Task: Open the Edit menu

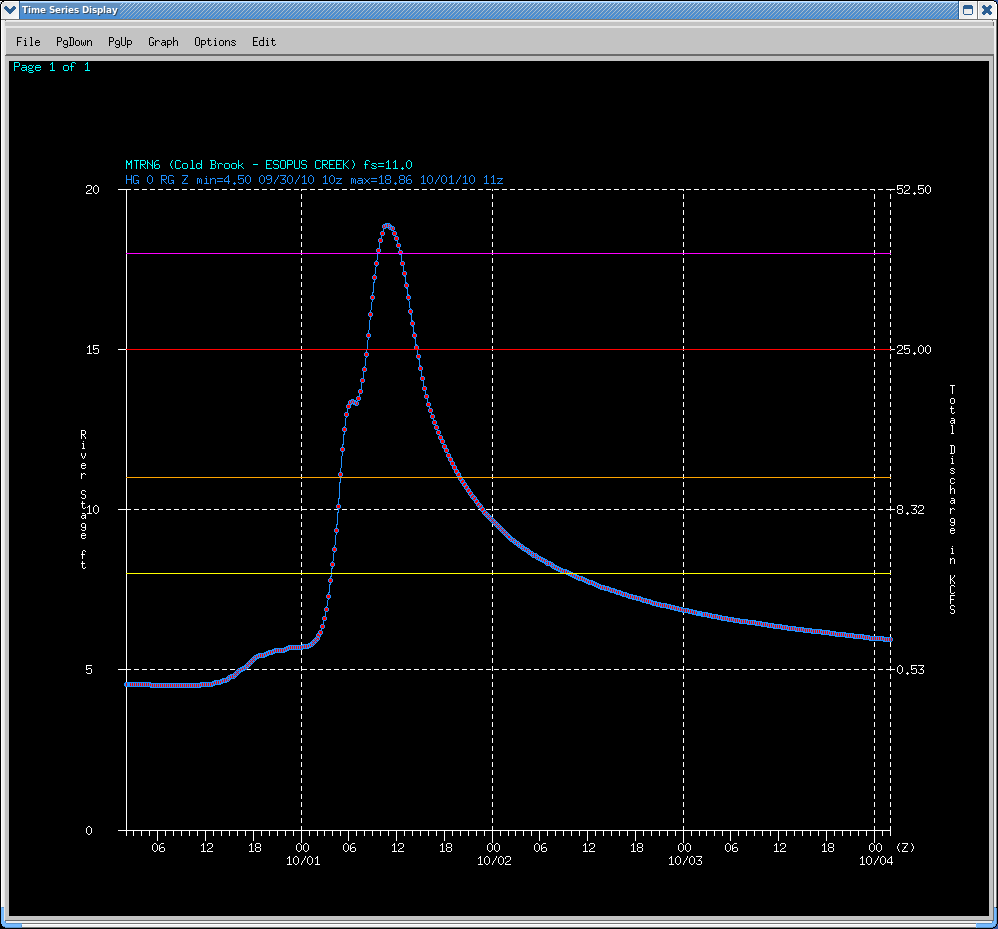Action: (x=264, y=42)
